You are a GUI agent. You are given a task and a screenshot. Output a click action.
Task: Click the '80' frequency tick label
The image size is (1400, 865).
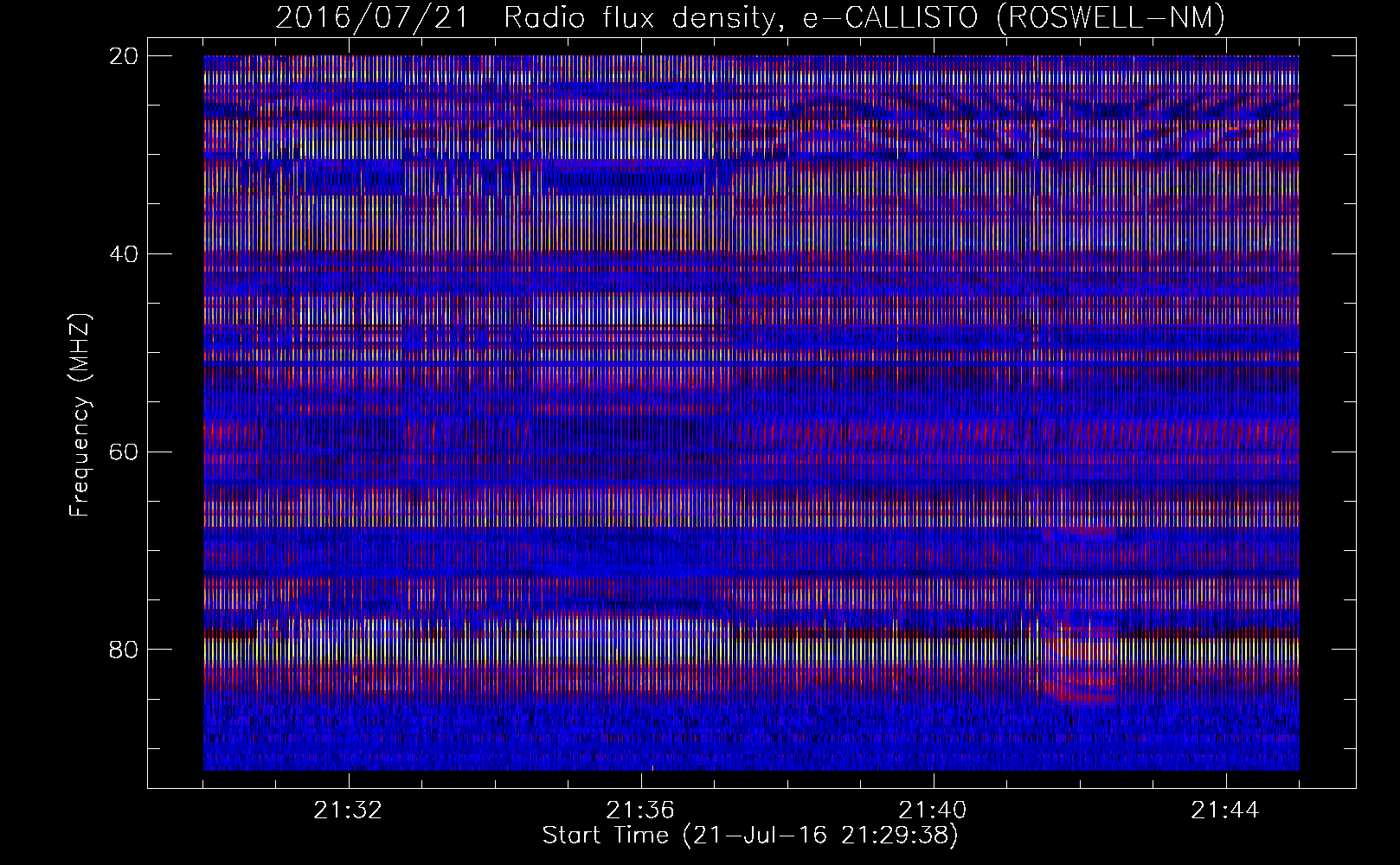coord(122,649)
